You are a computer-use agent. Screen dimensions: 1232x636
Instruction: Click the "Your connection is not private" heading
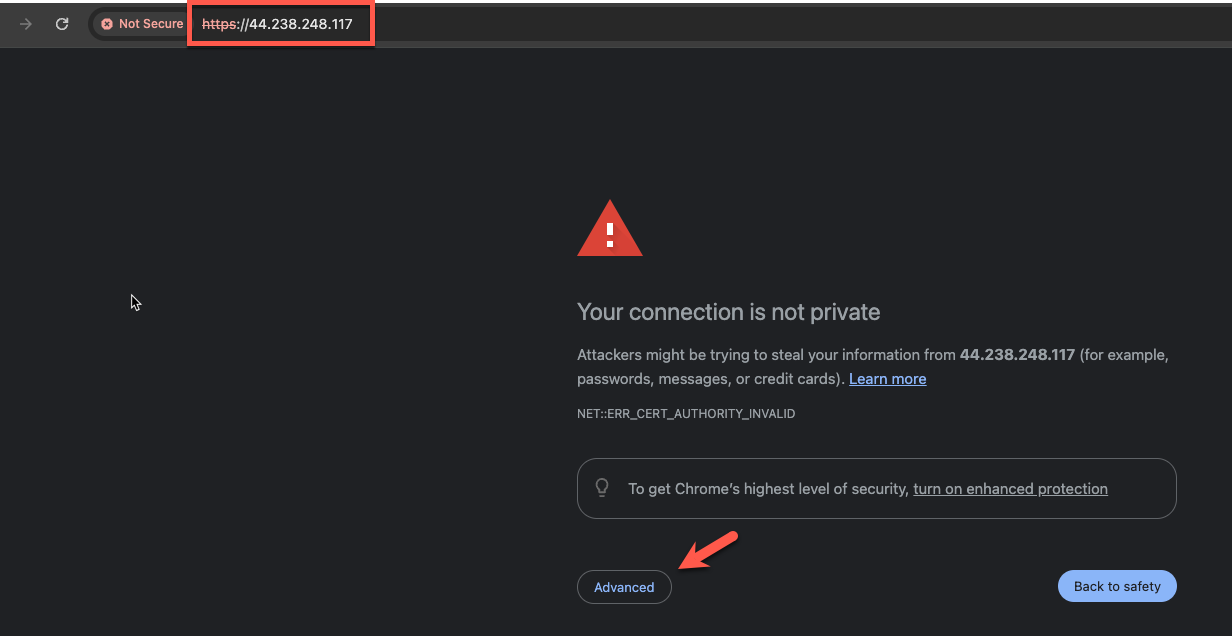729,312
